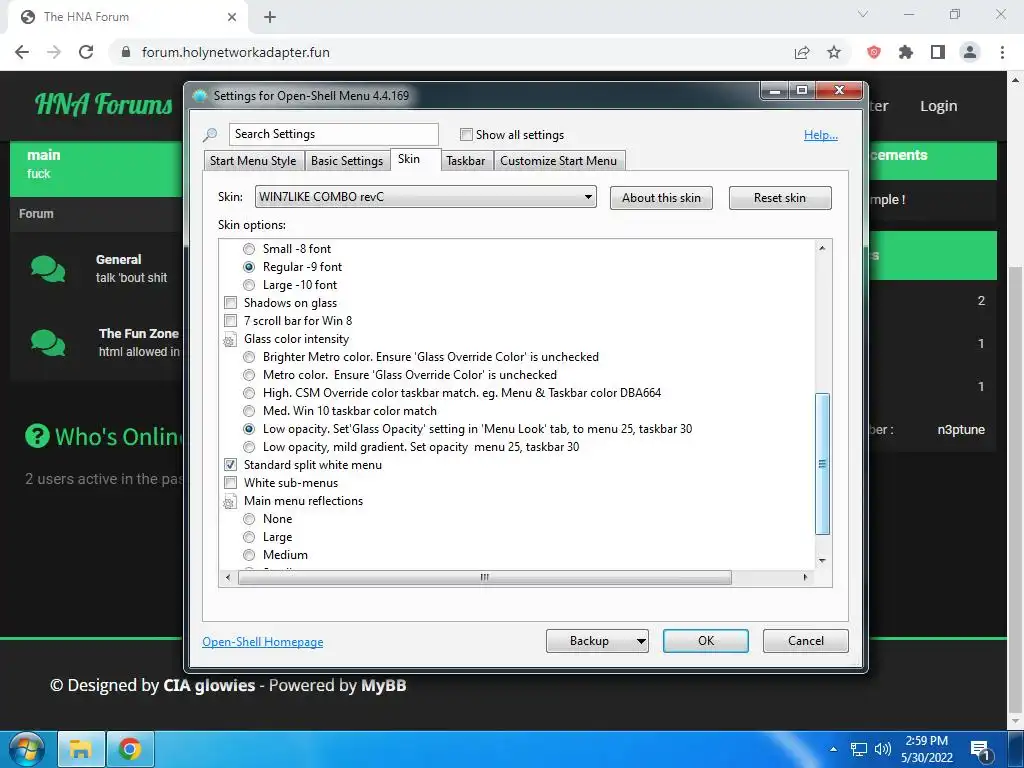Screen dimensions: 1024x768
Task: Select None under Main menu reflections
Action: pos(249,519)
